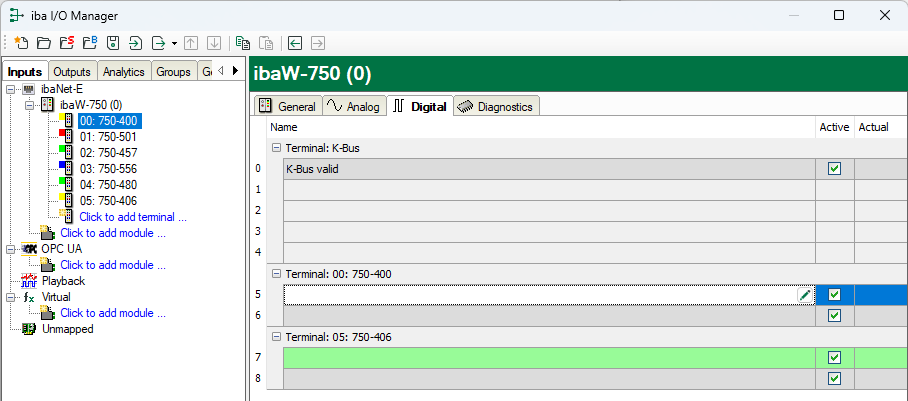Click the Active column header
908x401 pixels.
(834, 127)
